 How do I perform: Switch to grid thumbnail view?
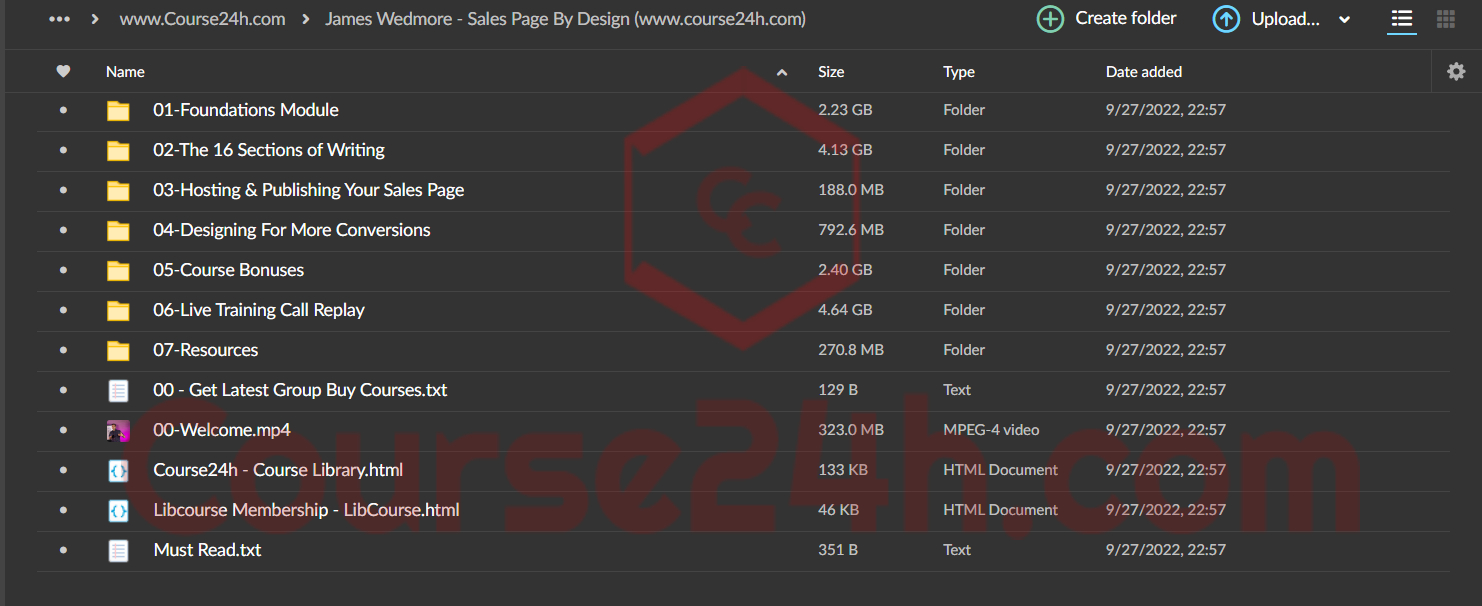[1445, 19]
